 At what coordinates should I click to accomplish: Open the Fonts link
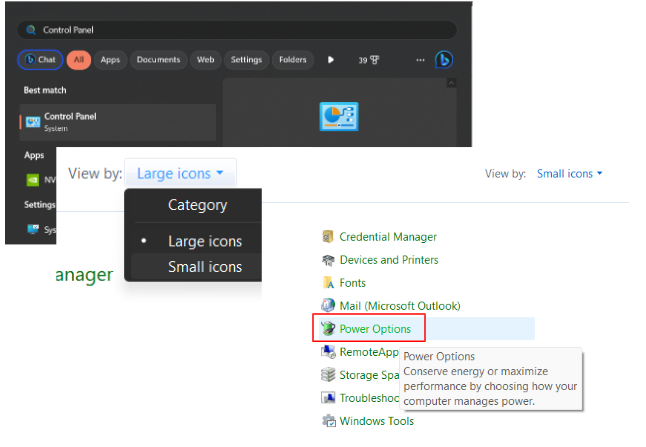(x=352, y=283)
